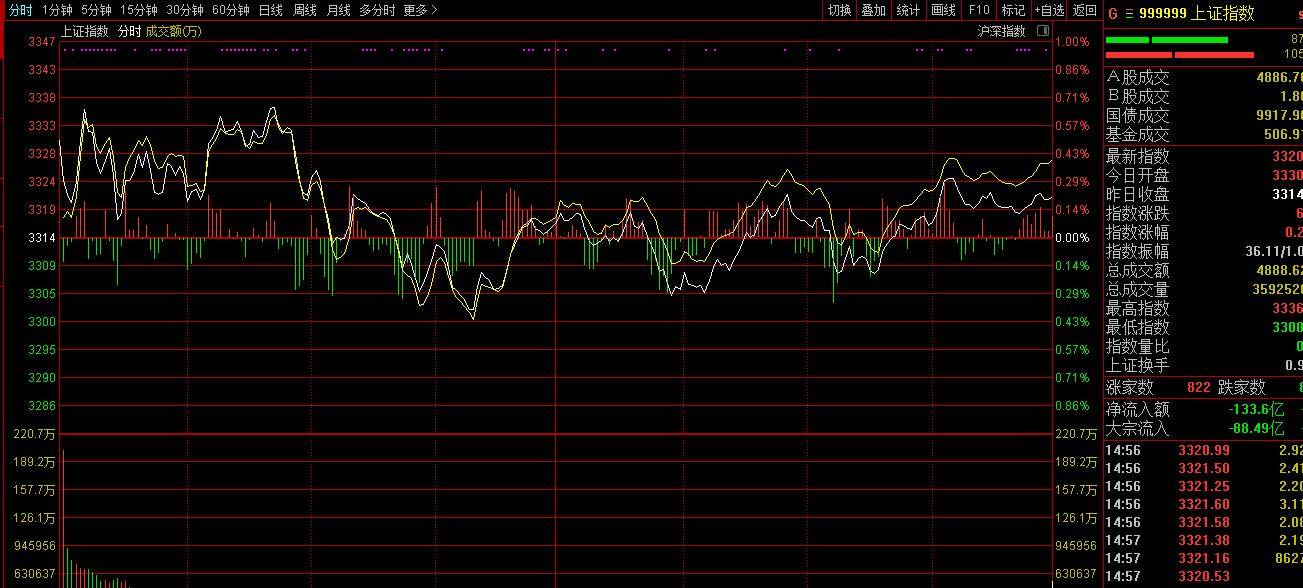Add index to watchlist via +自选
This screenshot has width=1303, height=588.
1049,10
